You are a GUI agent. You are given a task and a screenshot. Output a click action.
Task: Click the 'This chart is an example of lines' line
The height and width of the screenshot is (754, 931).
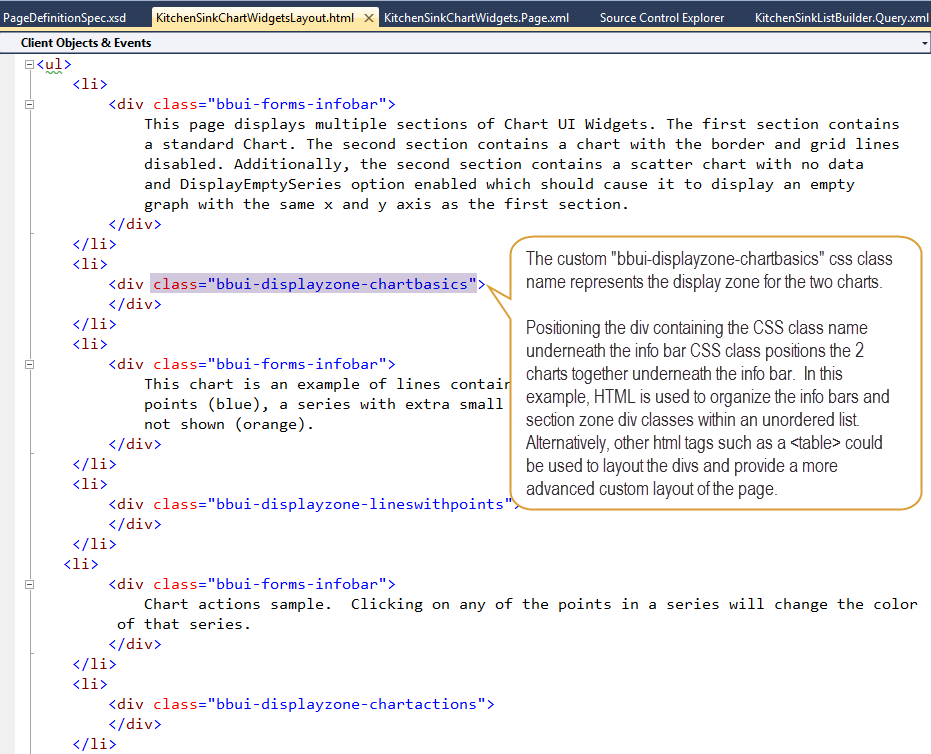(x=327, y=385)
